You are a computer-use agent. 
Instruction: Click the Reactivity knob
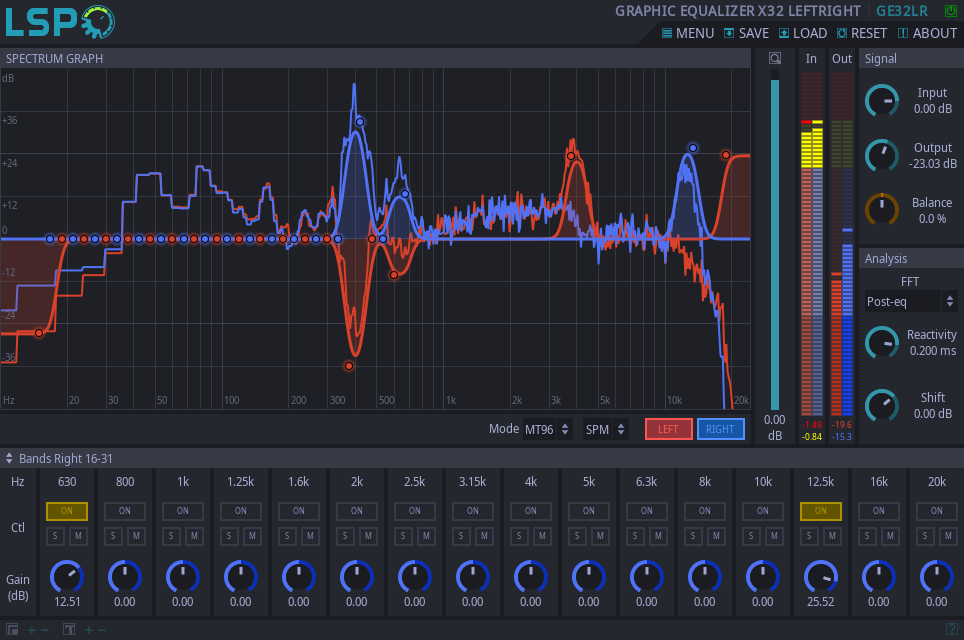[x=882, y=342]
